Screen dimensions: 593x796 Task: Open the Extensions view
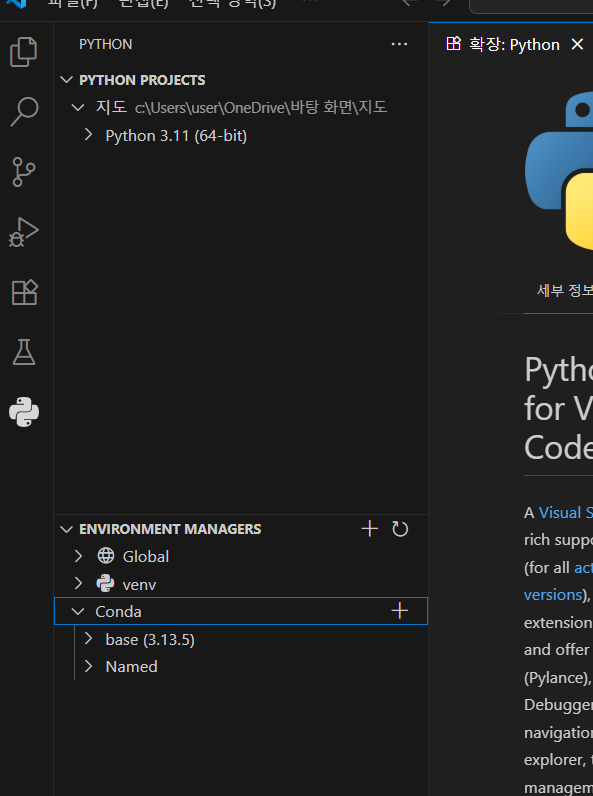click(24, 292)
